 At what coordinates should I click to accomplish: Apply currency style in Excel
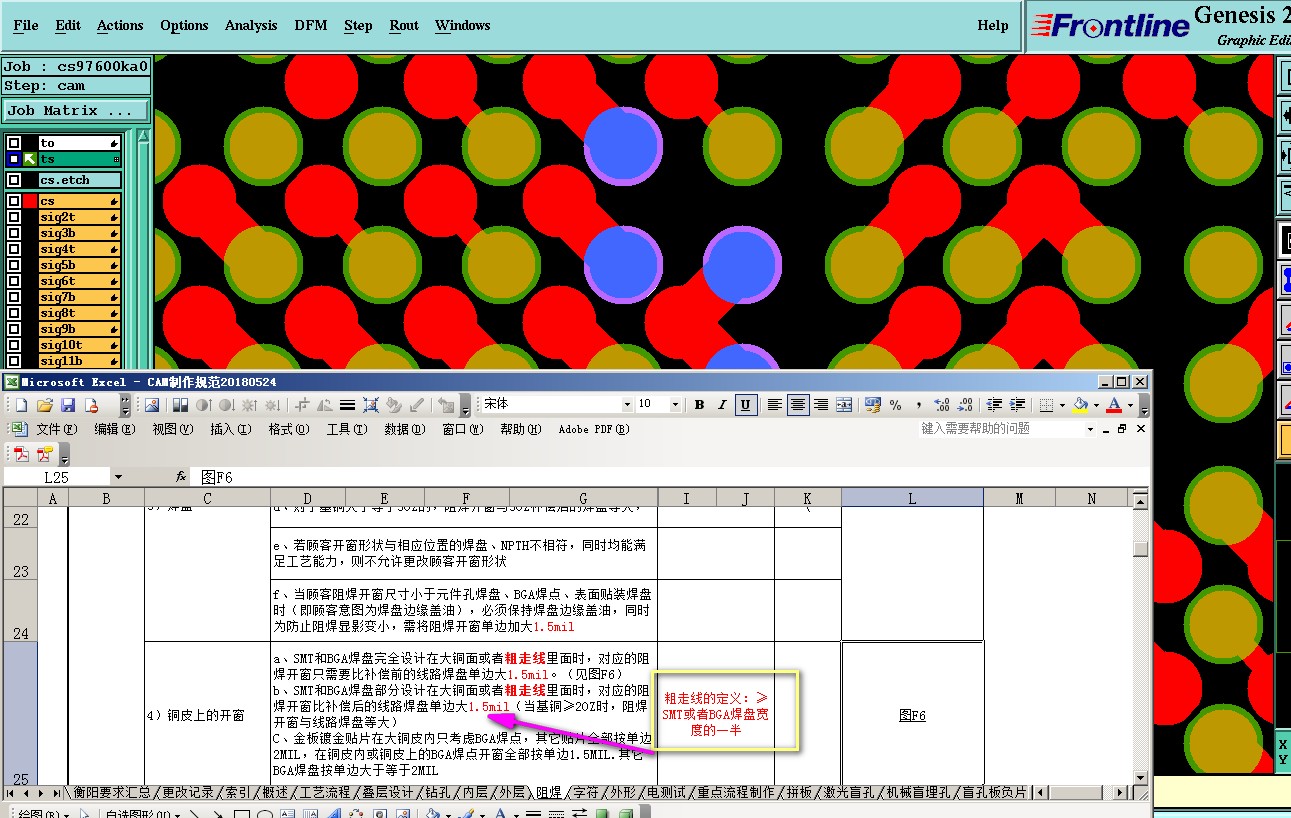(x=872, y=405)
